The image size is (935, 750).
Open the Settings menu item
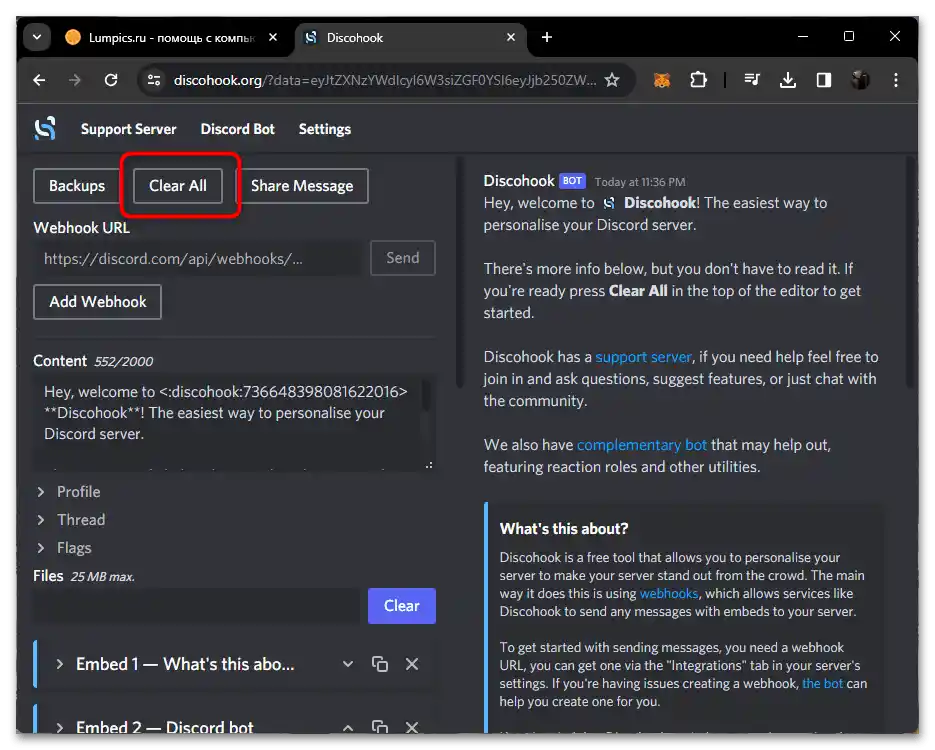click(x=324, y=129)
